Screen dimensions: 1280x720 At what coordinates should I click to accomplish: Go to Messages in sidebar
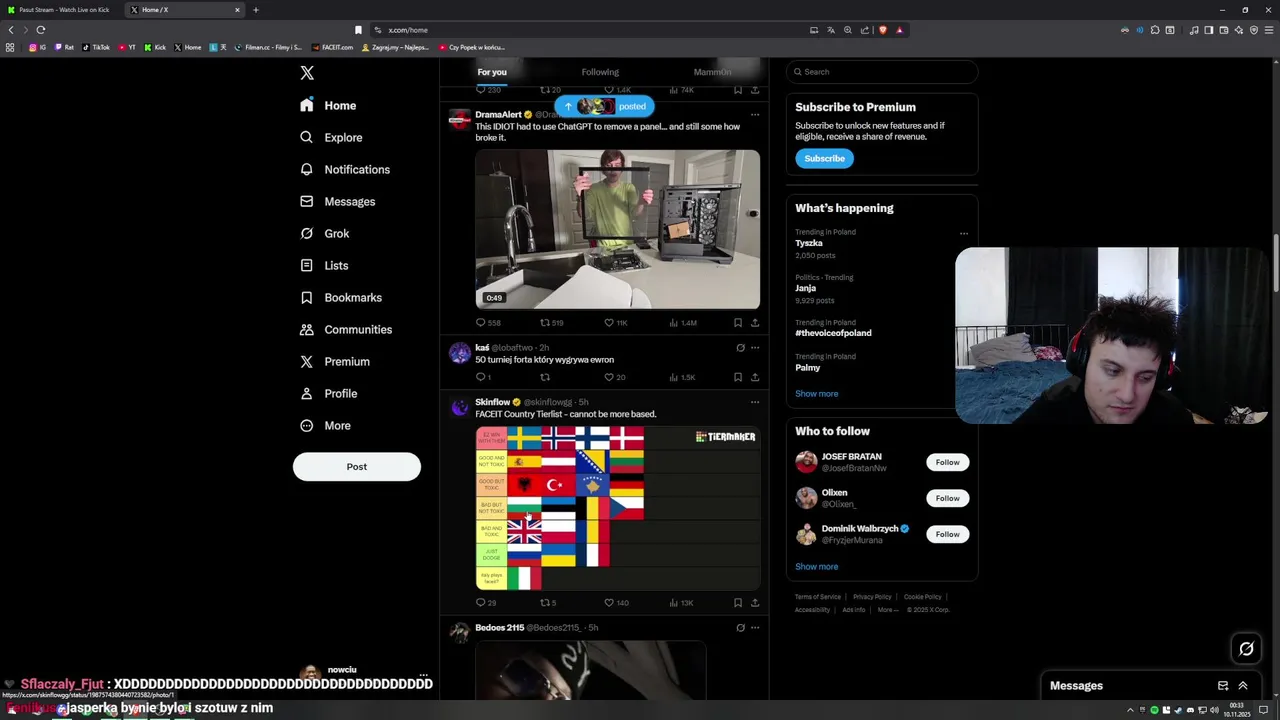(x=338, y=201)
